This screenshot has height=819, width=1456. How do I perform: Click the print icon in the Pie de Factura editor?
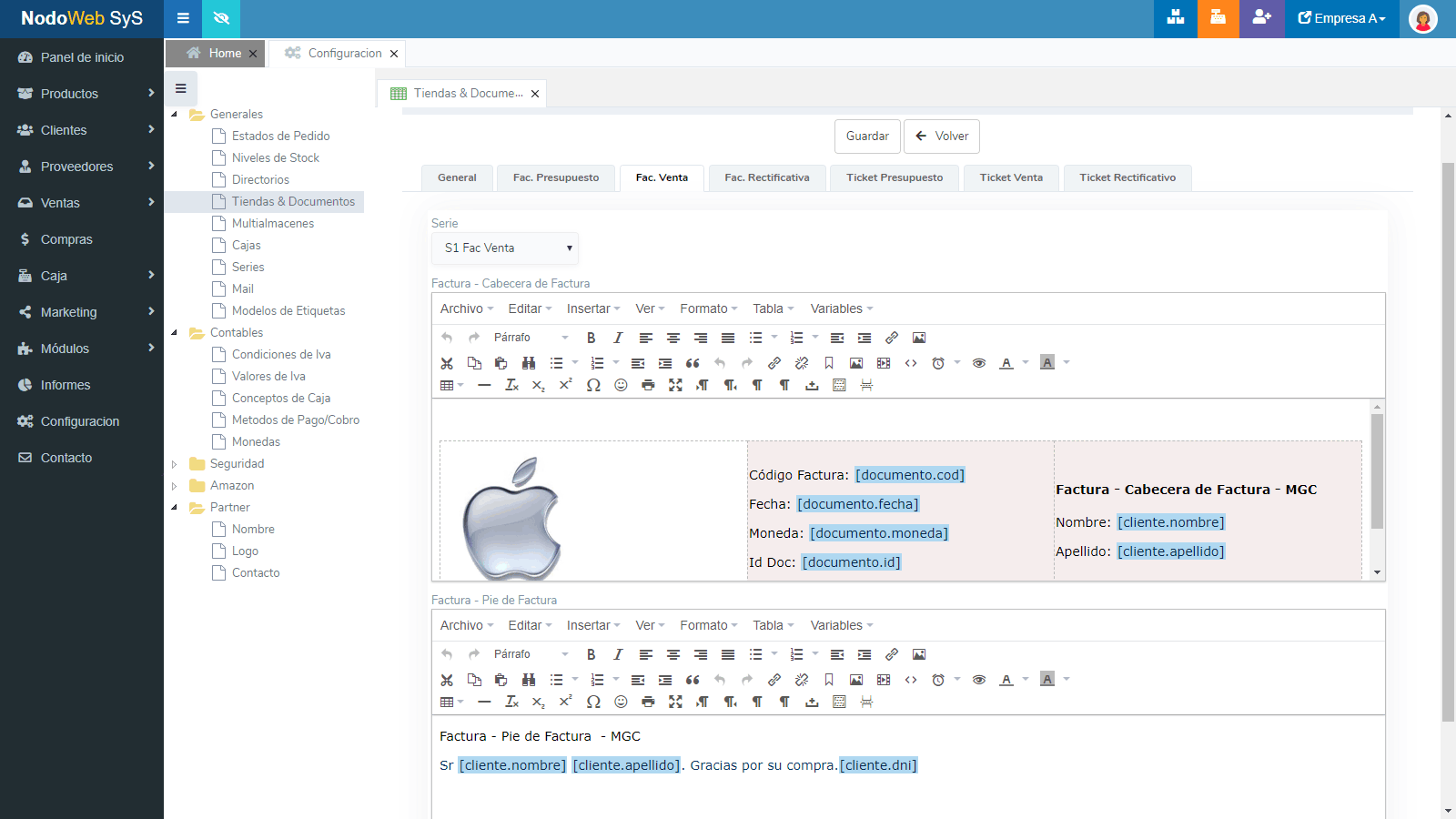pyautogui.click(x=648, y=702)
